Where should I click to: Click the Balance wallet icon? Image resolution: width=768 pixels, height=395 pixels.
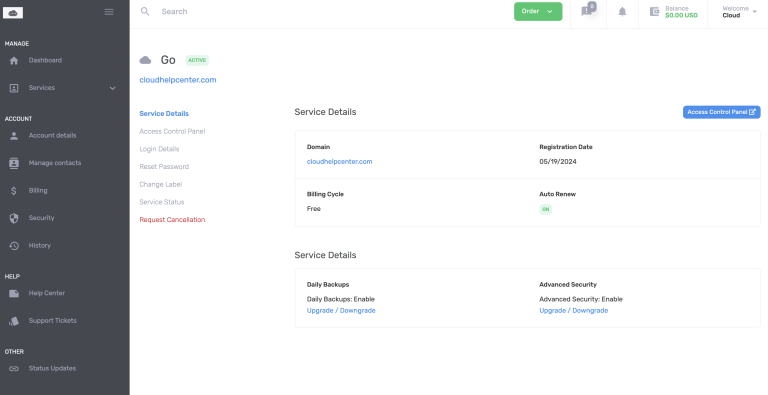654,12
